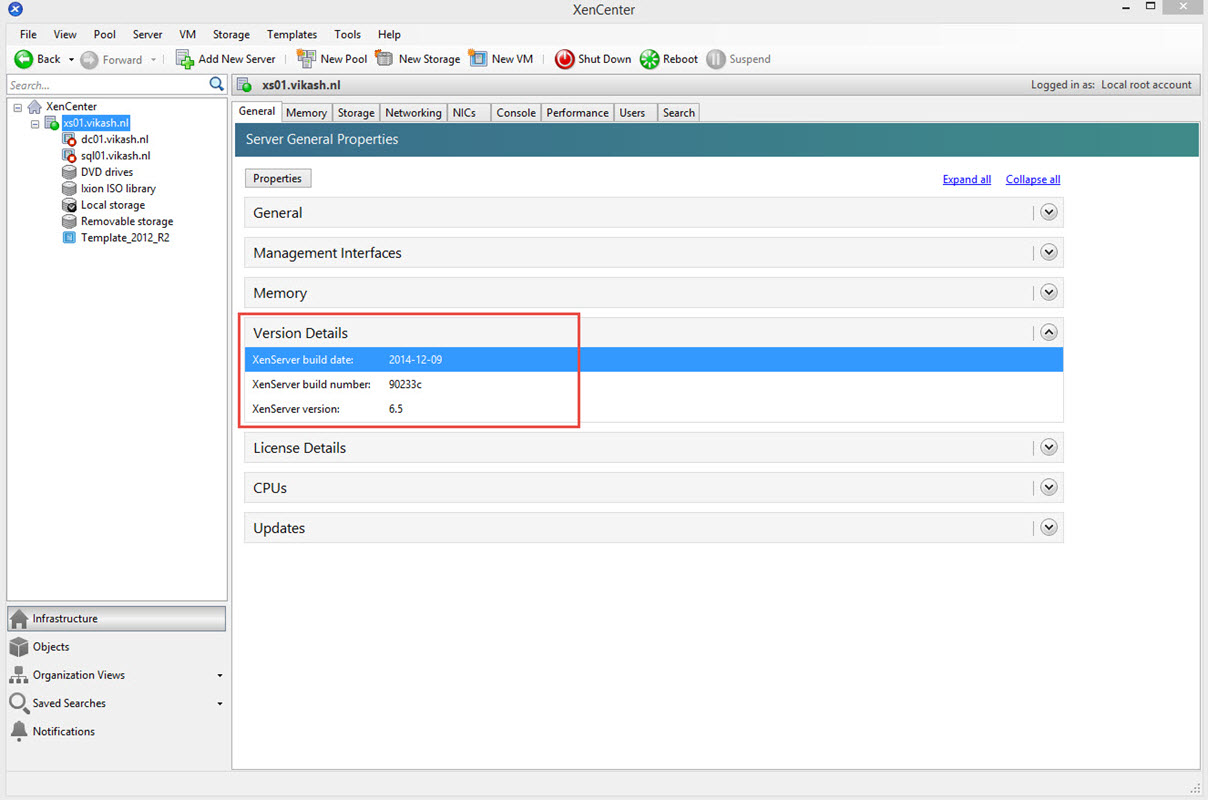Open the Organization Views dropdown arrow
1208x800 pixels.
click(220, 676)
